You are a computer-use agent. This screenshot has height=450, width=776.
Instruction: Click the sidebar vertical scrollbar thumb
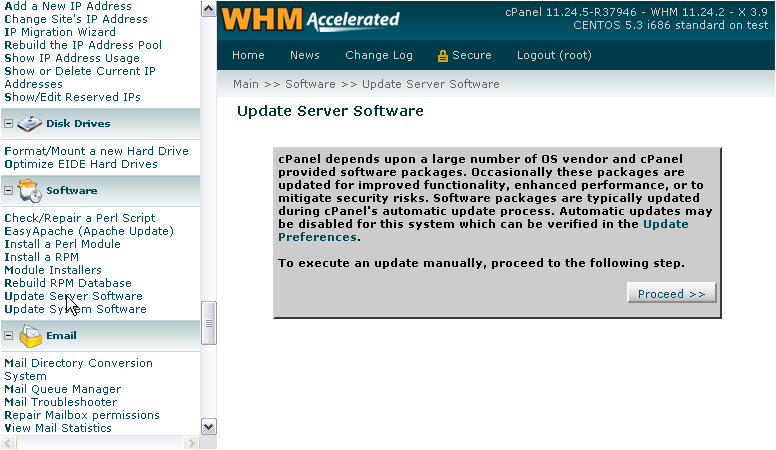click(209, 323)
